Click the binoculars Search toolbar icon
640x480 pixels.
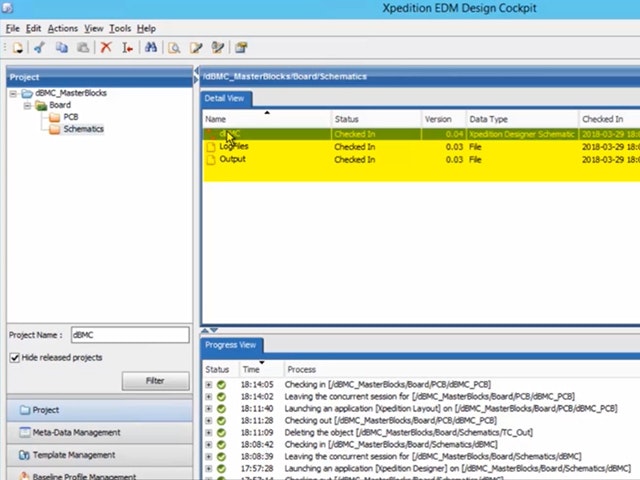coord(151,47)
